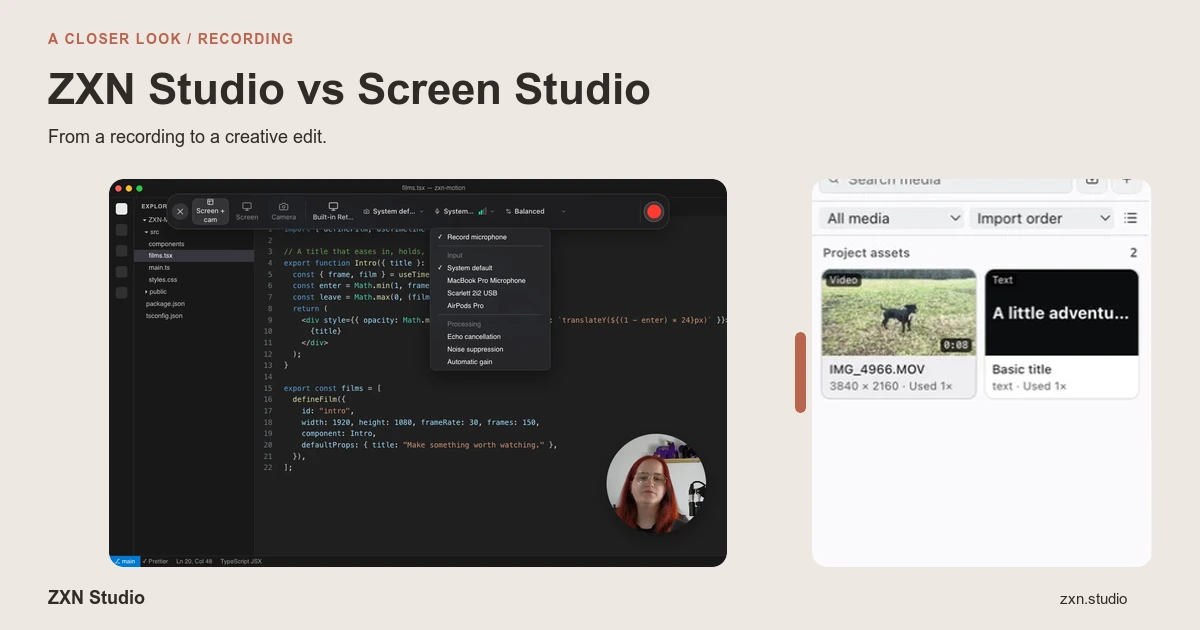1200x630 pixels.
Task: Click the top white activity bar icon
Action: pyautogui.click(x=122, y=209)
